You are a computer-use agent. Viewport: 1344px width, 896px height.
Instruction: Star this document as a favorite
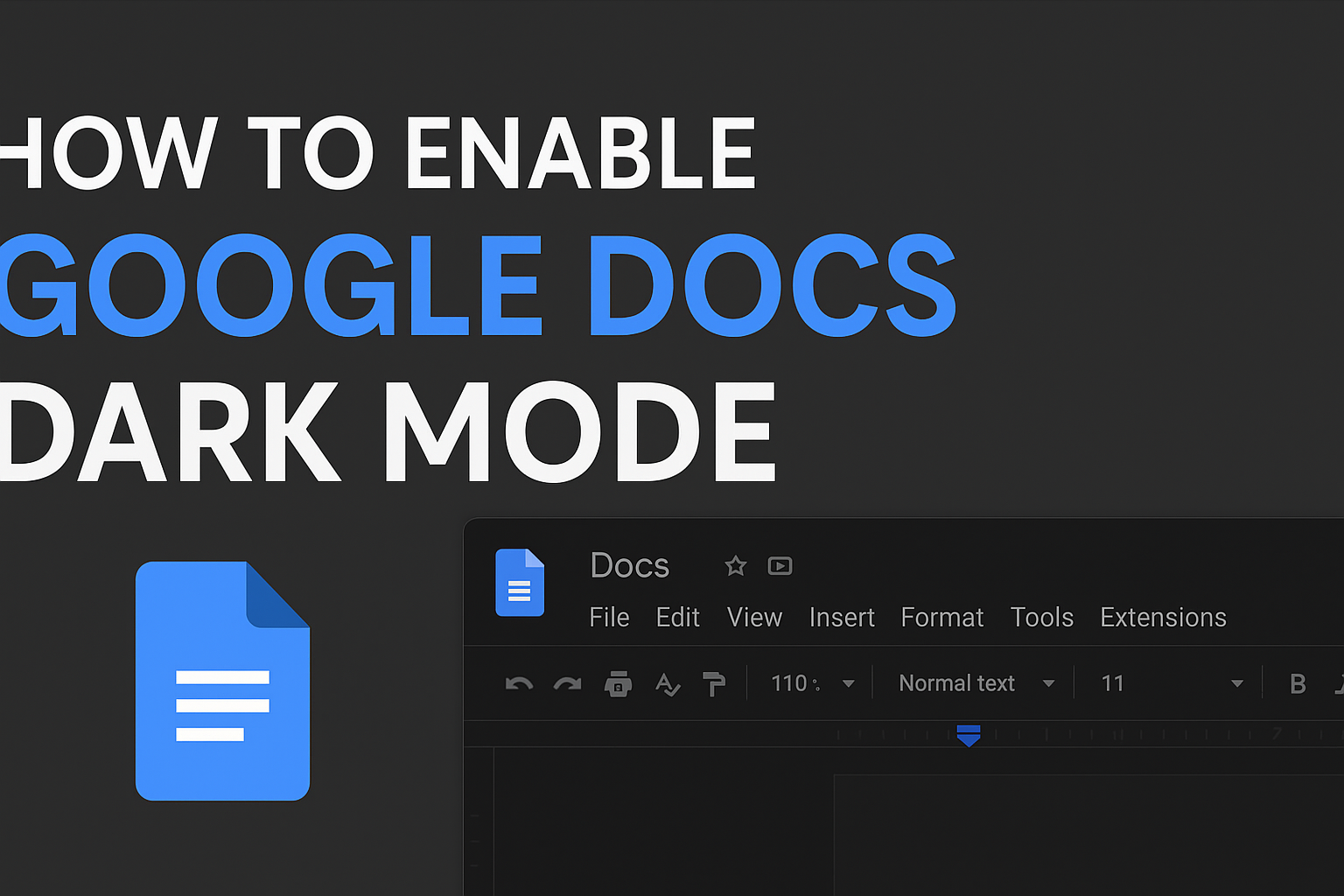pyautogui.click(x=735, y=566)
